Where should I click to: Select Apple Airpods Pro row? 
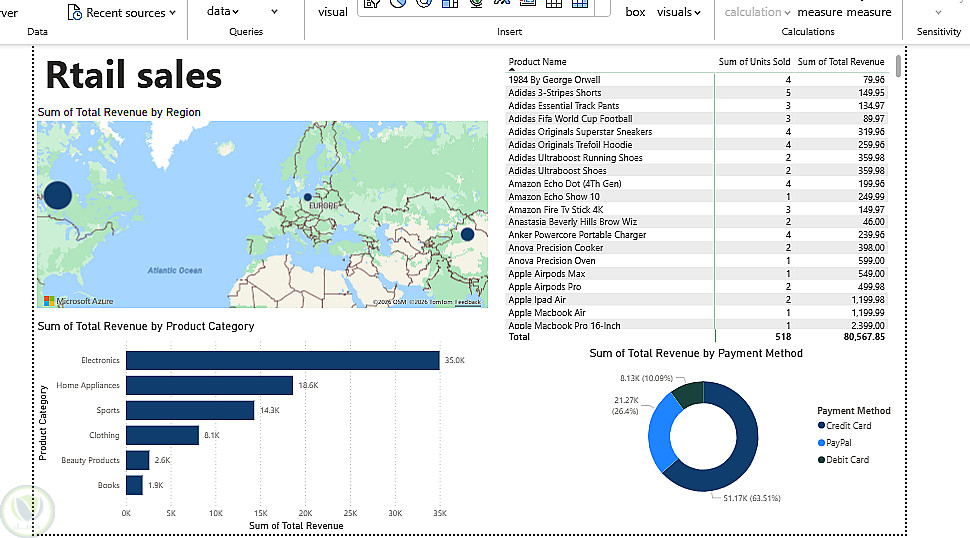(x=696, y=286)
